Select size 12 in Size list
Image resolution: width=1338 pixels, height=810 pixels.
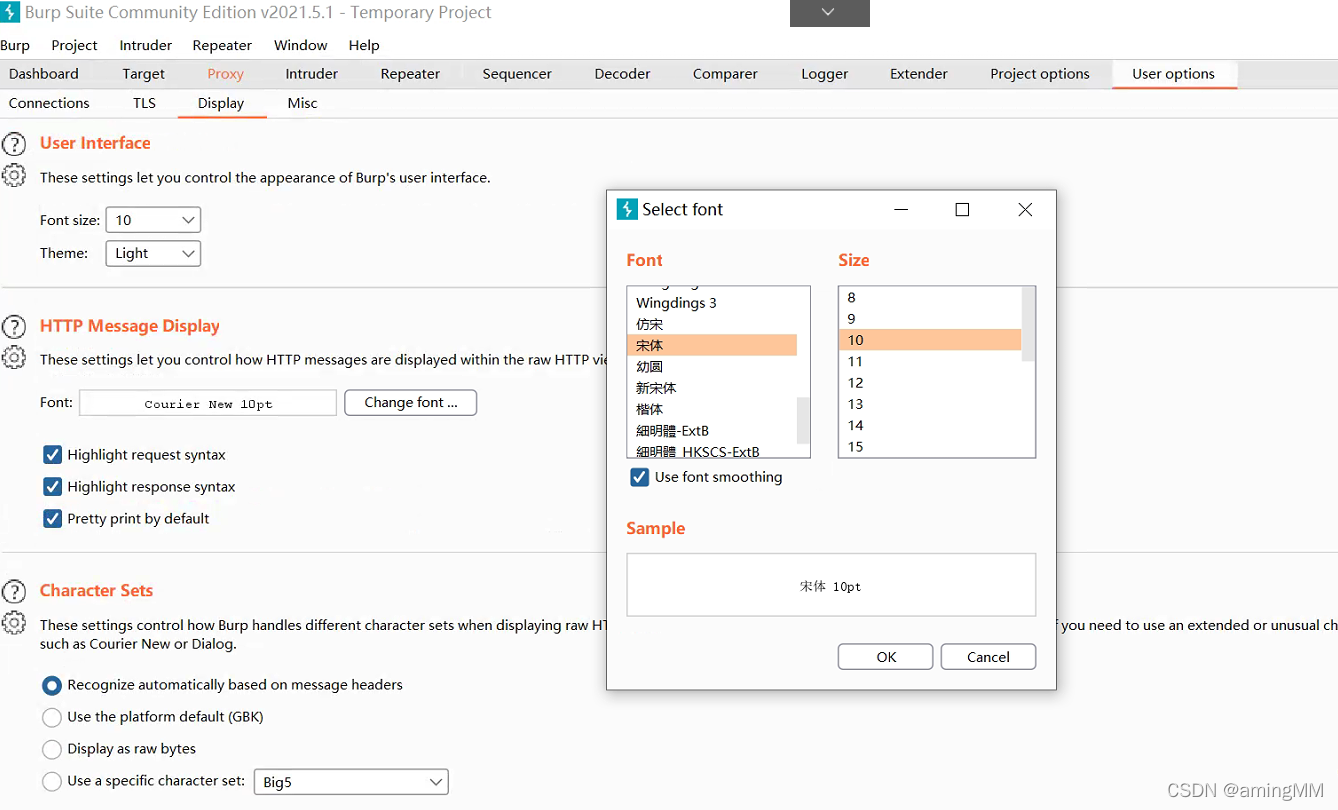[x=930, y=383]
